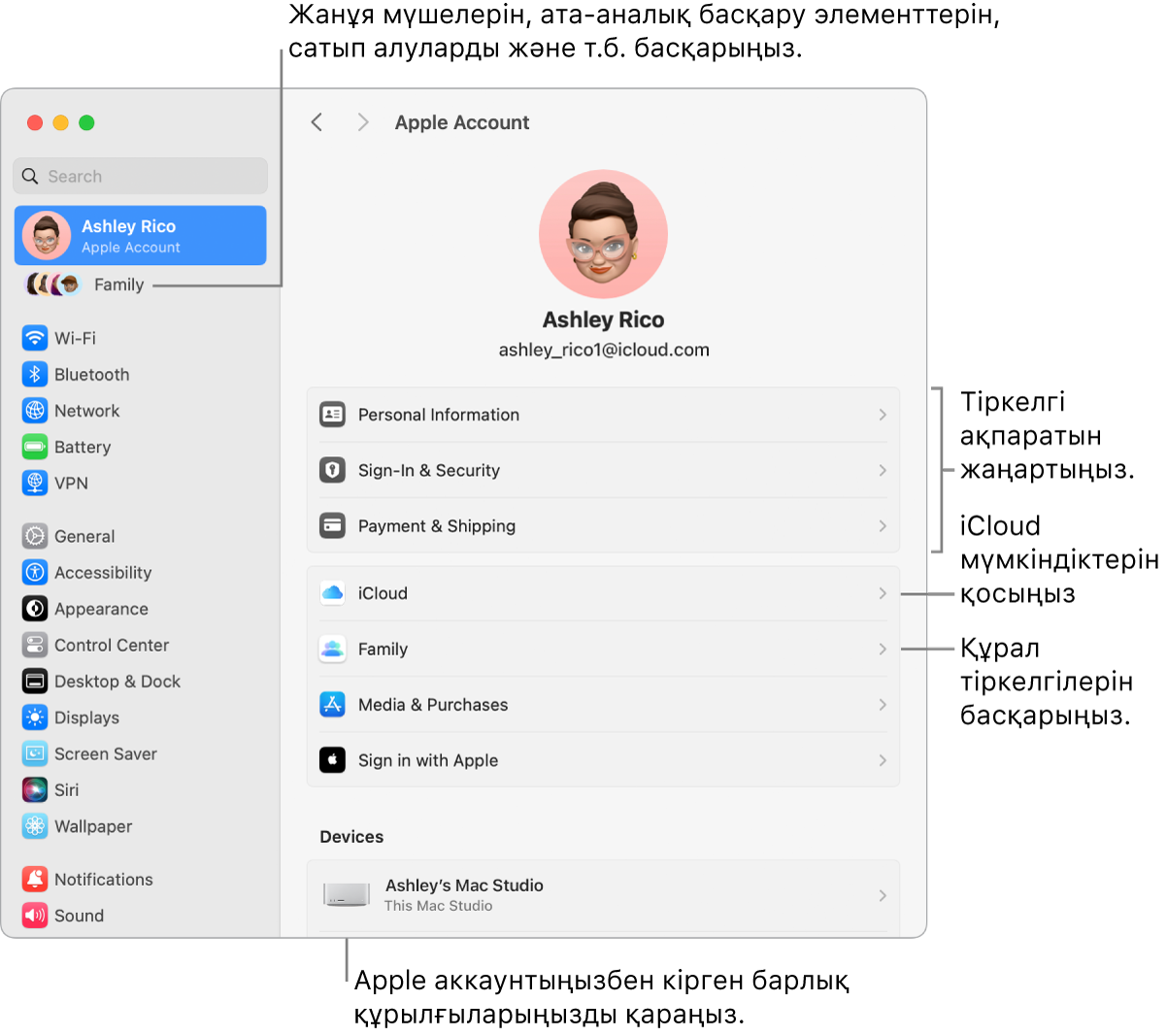This screenshot has height=1036, width=1167.
Task: Click the Payment & Shipping card icon
Action: click(x=332, y=525)
